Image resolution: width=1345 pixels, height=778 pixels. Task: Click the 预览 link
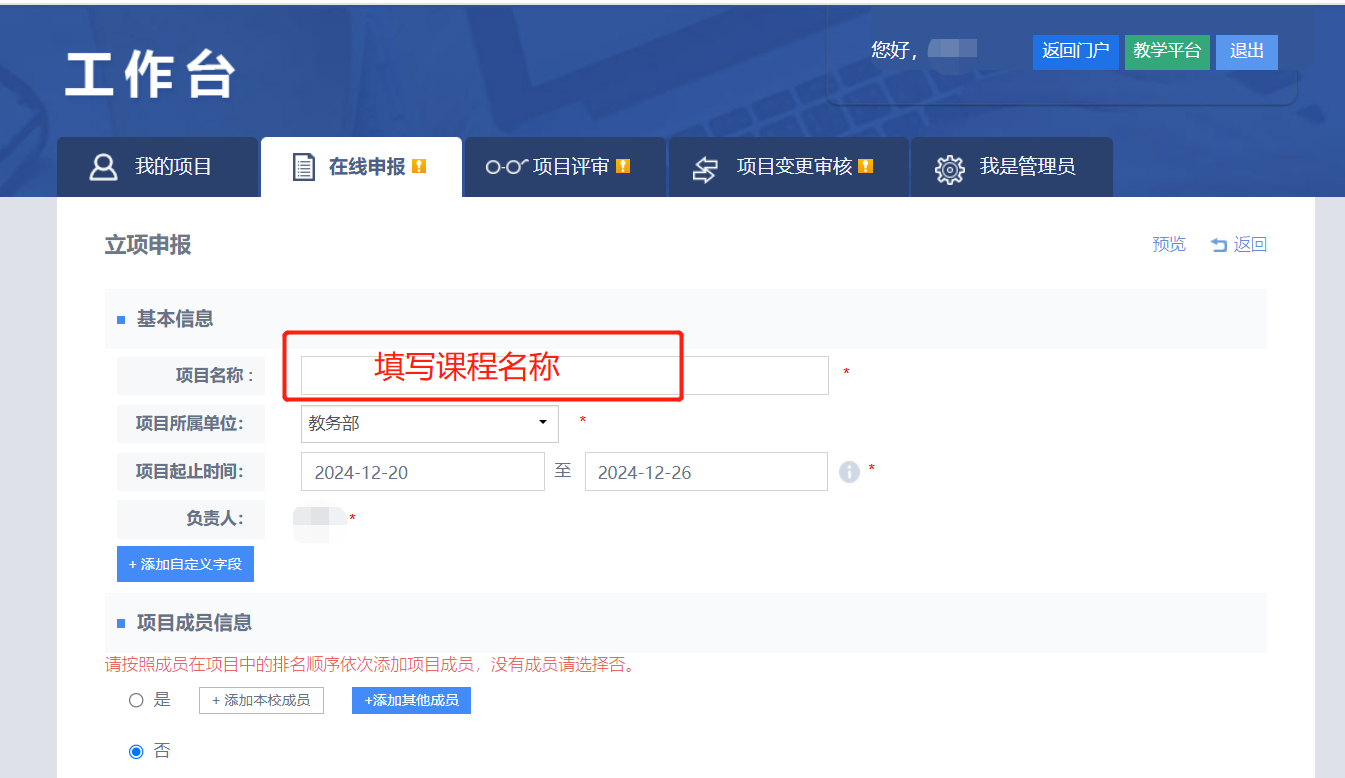(x=1168, y=245)
